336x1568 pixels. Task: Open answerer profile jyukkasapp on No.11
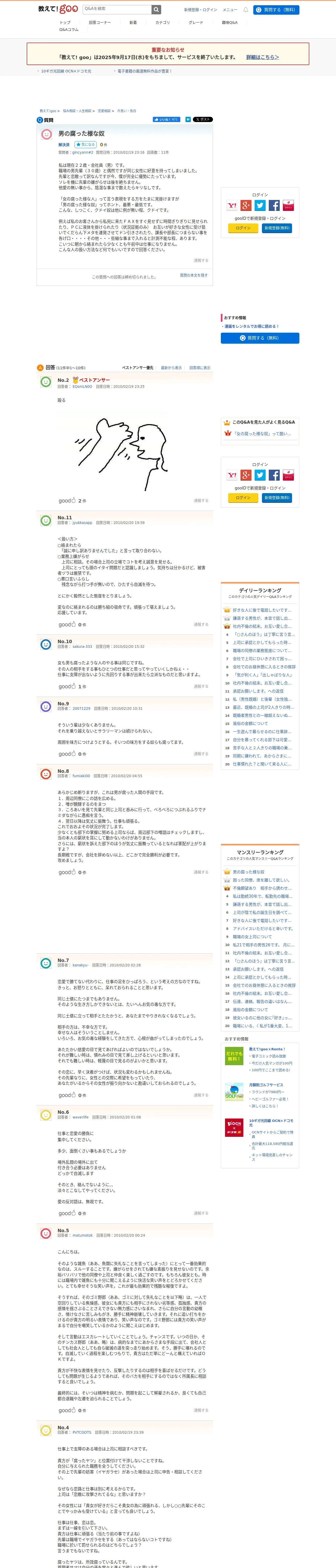(82, 523)
